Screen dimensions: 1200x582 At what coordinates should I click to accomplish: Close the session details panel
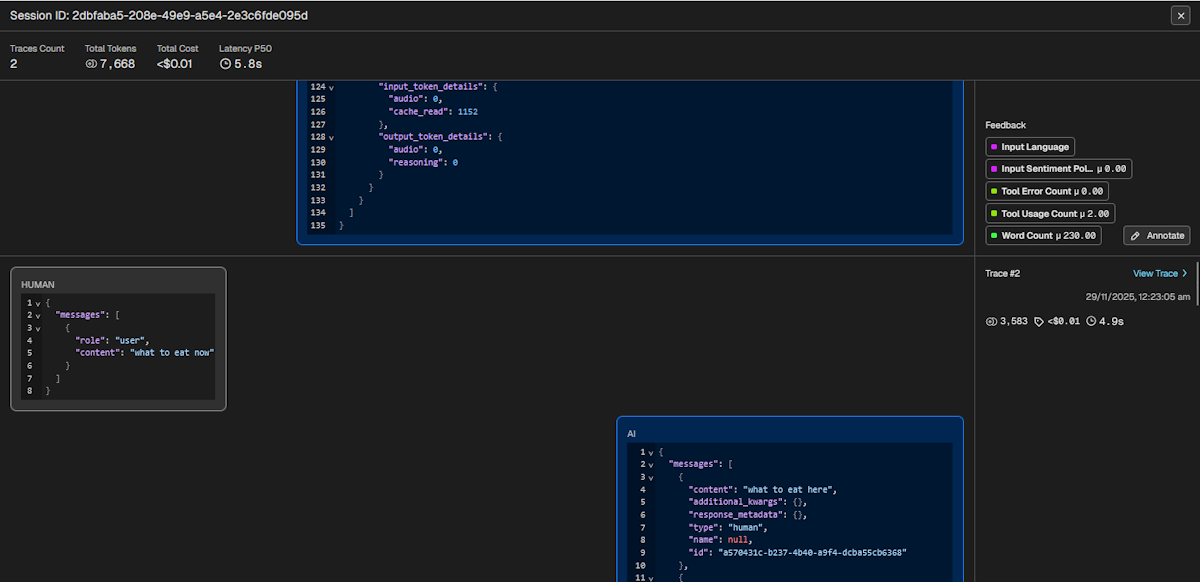(1180, 15)
